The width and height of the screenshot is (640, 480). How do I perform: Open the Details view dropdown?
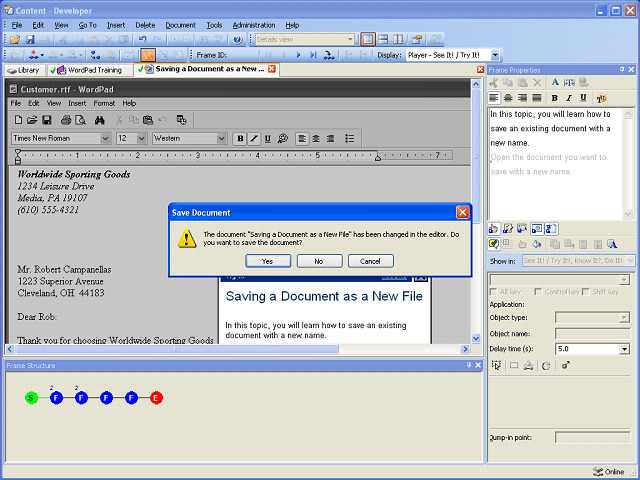tap(350, 40)
